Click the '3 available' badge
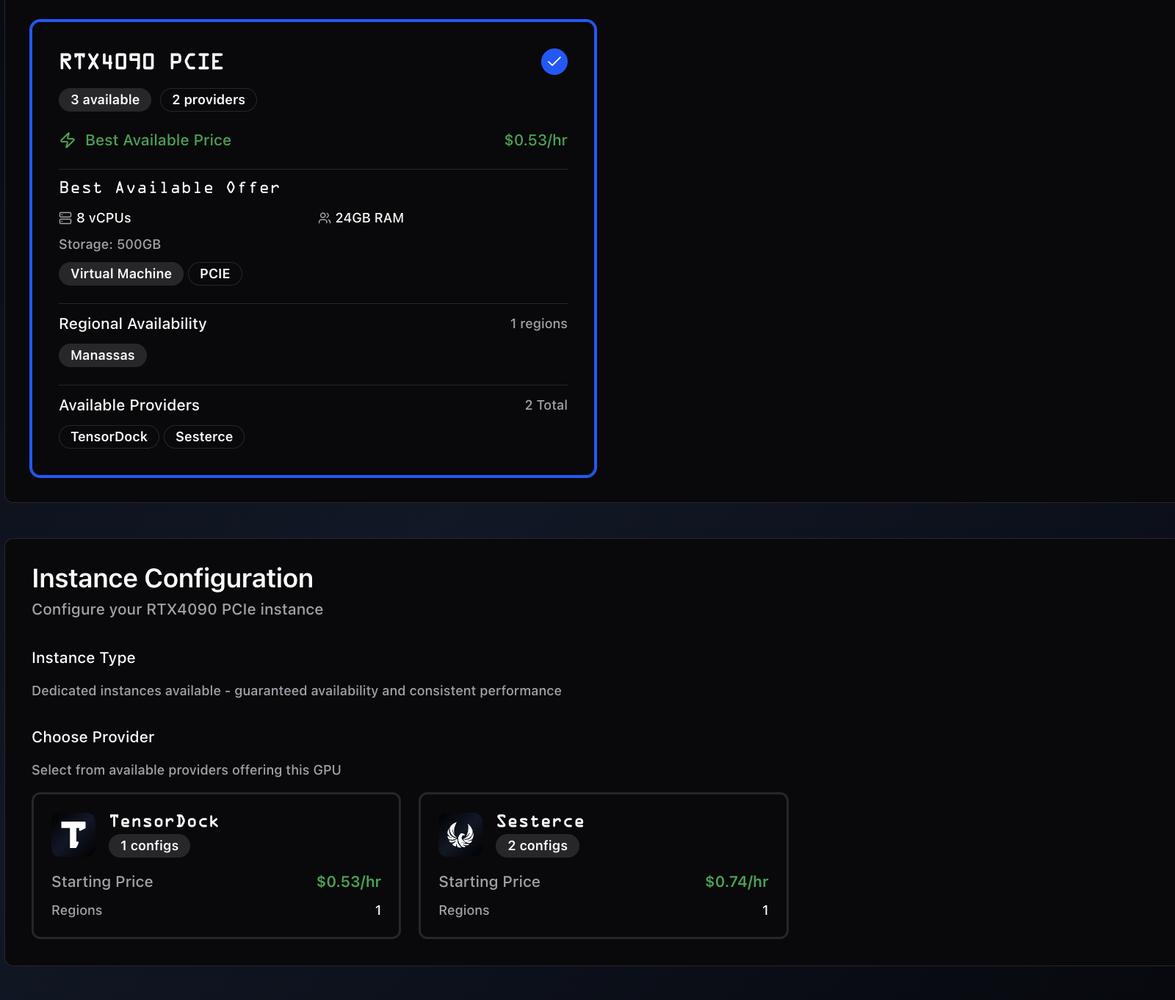Screen dimensions: 1175x1000 (105, 100)
